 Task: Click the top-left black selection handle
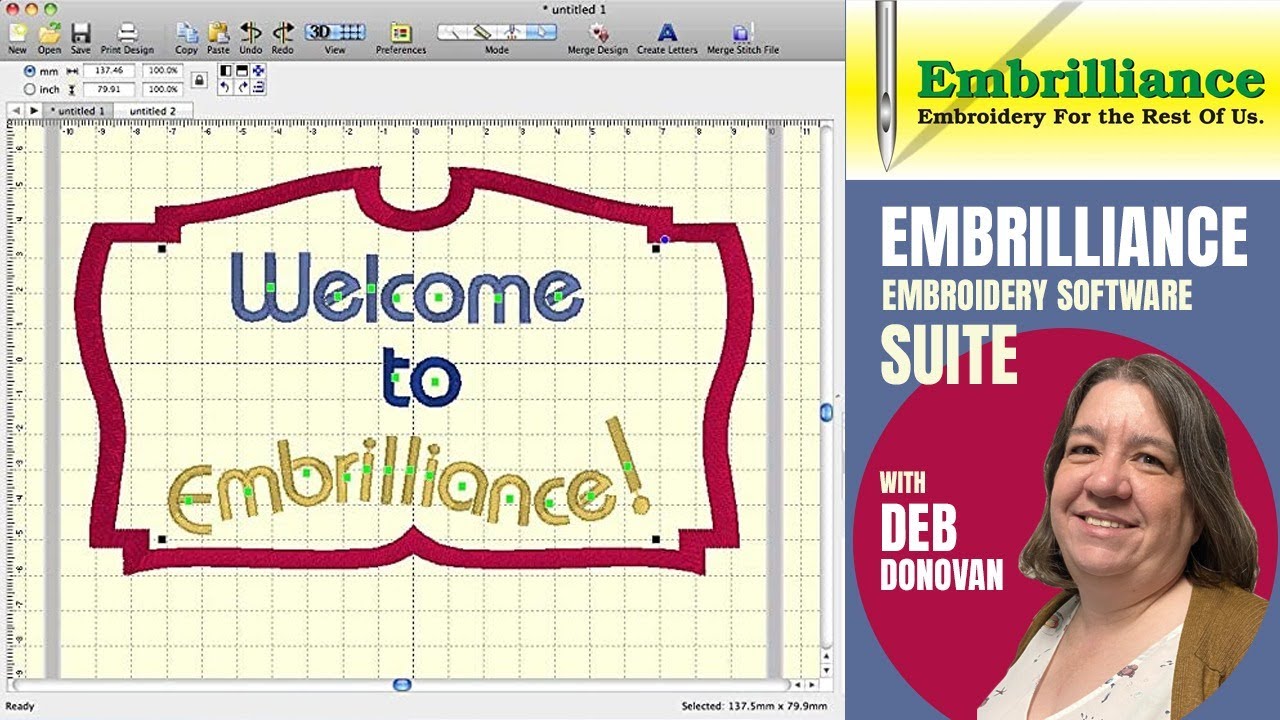[162, 248]
